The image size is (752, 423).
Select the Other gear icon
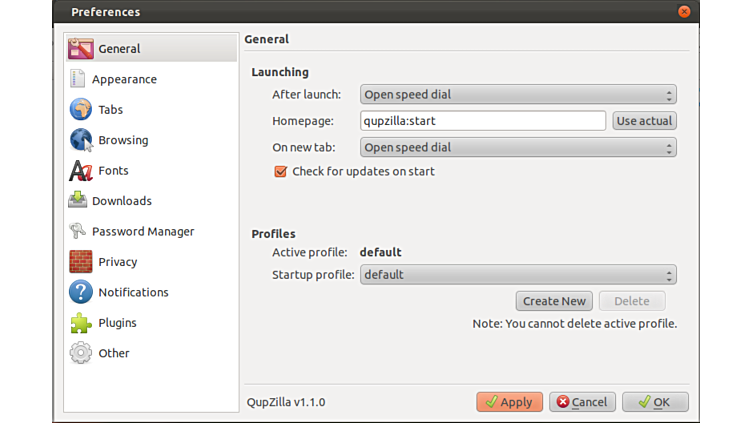point(81,353)
